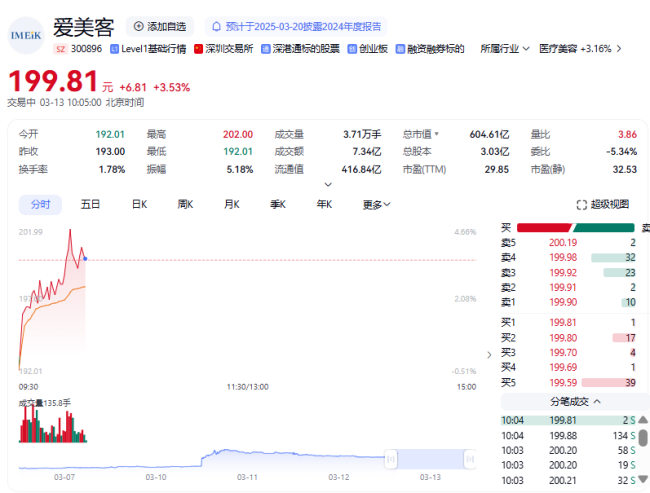Click the current price 199.81
The image size is (650, 493).
tap(53, 81)
